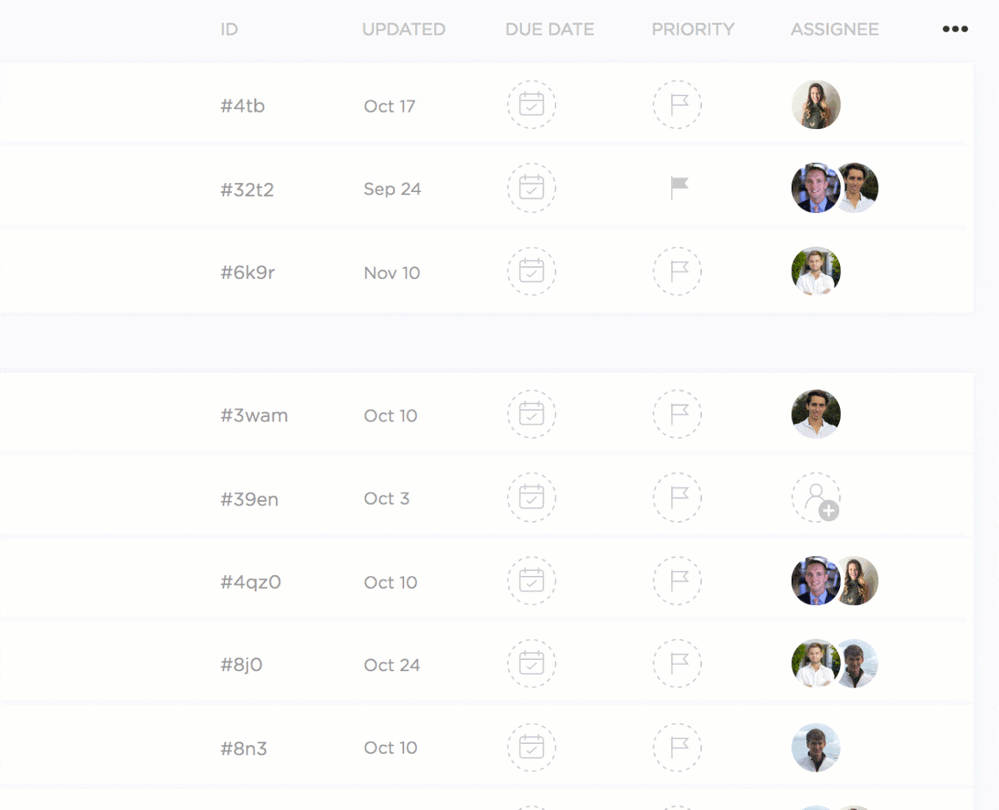
Task: Click the Oct 24 updated date
Action: [391, 665]
